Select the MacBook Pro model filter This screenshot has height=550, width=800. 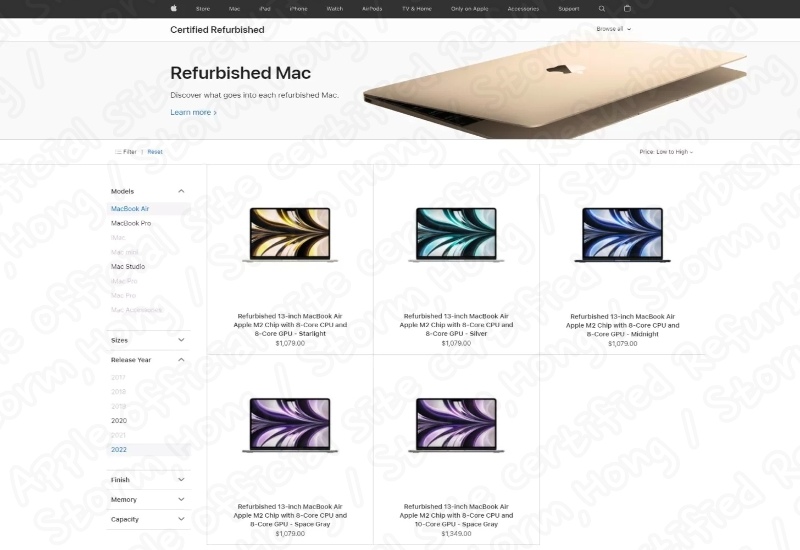coord(131,223)
